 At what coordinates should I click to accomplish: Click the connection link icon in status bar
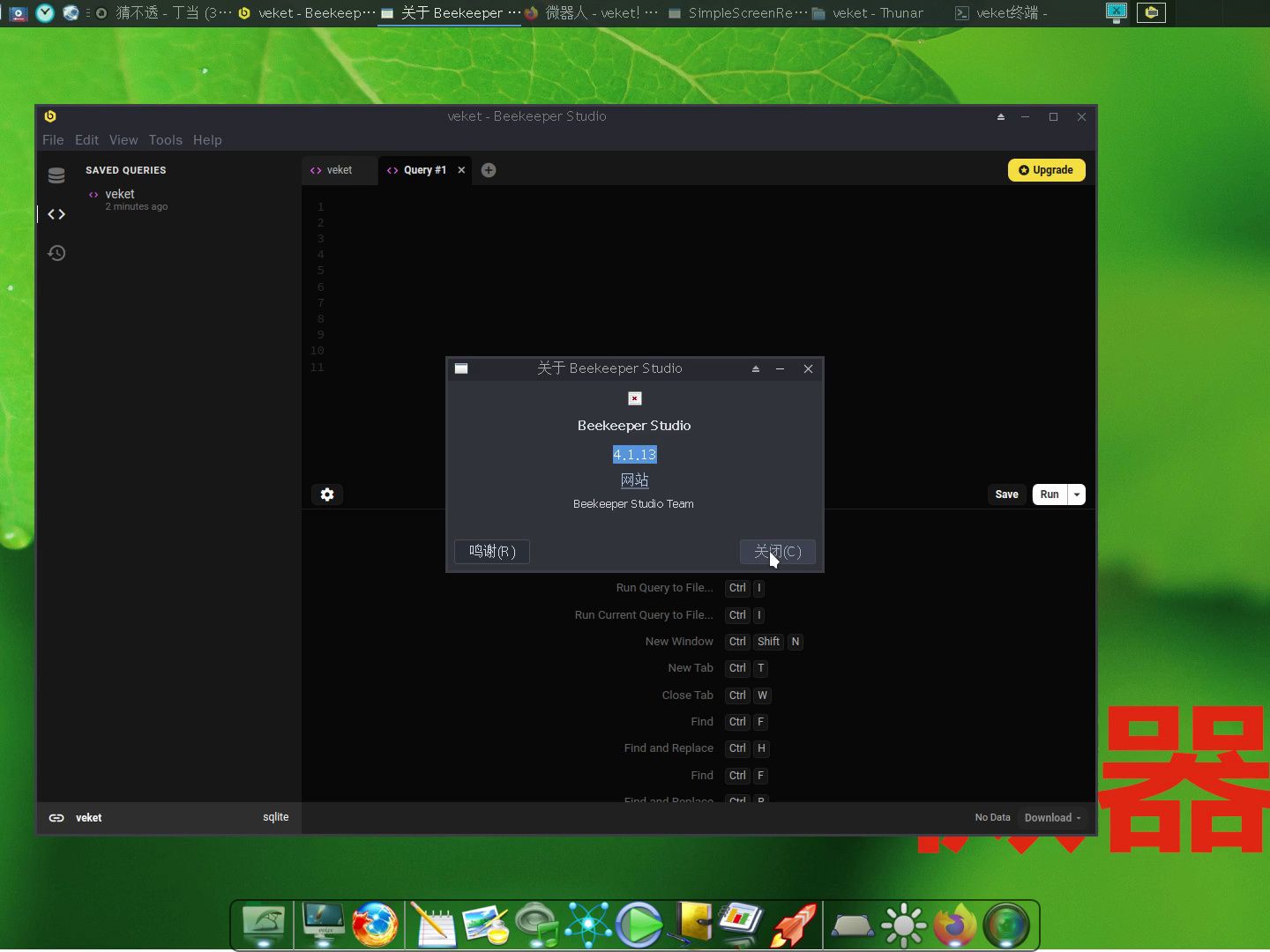click(x=56, y=818)
